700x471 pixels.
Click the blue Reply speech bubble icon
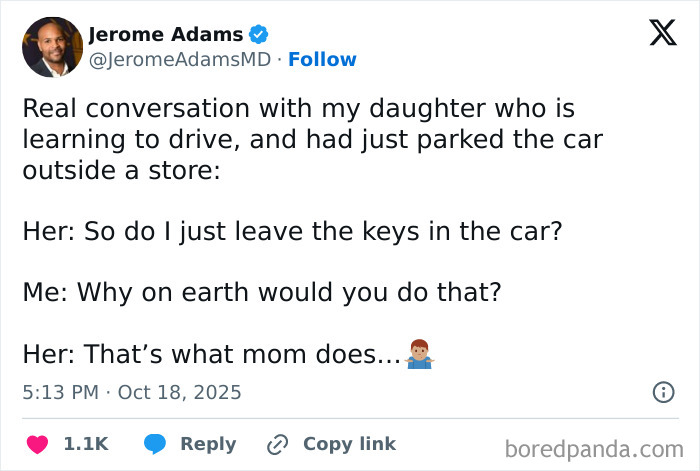(155, 444)
